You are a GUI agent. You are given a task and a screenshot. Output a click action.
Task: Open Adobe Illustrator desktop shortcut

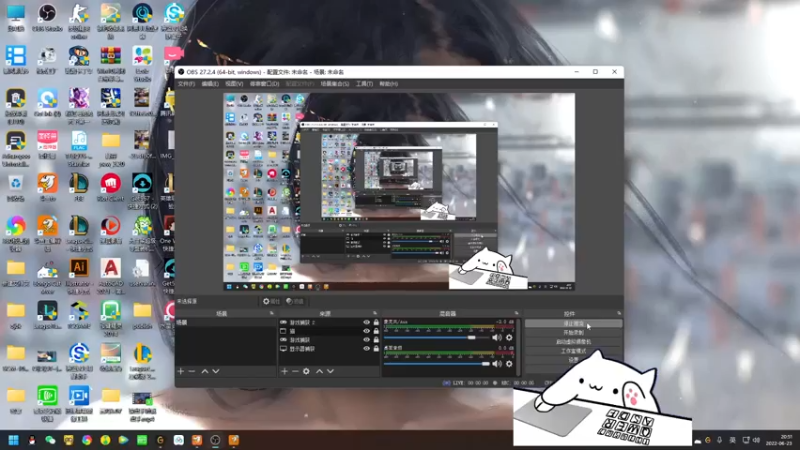click(x=79, y=276)
